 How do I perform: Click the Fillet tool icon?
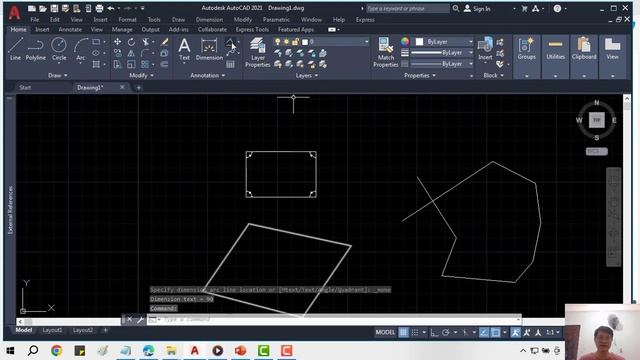[145, 53]
